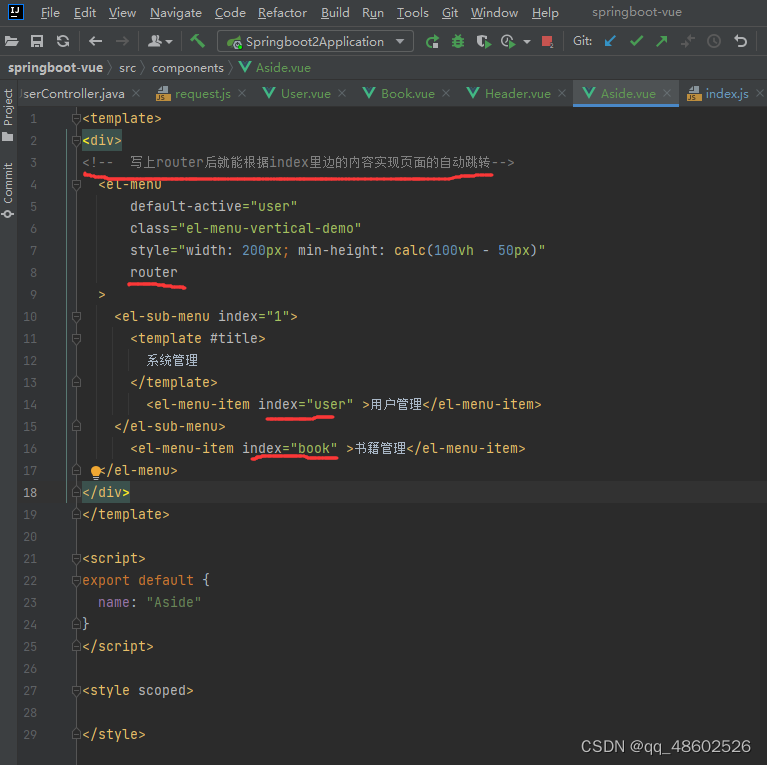Click the Profiler run icon

(x=508, y=42)
